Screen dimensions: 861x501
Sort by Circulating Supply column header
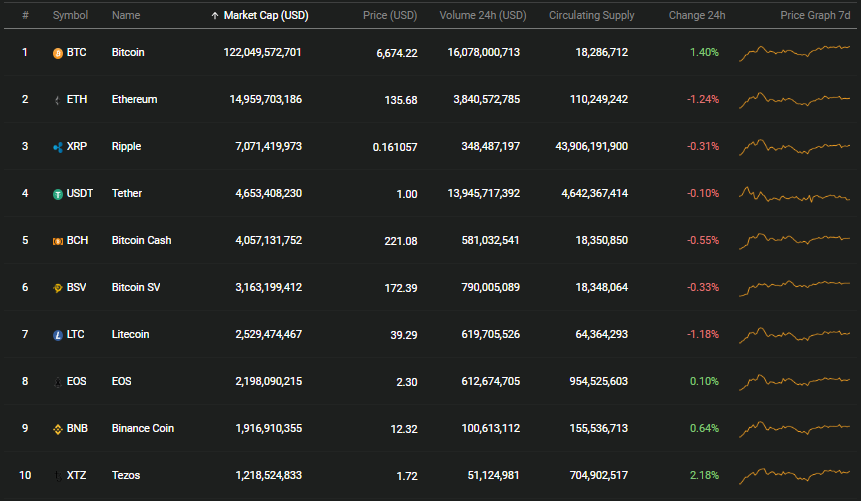coord(591,15)
